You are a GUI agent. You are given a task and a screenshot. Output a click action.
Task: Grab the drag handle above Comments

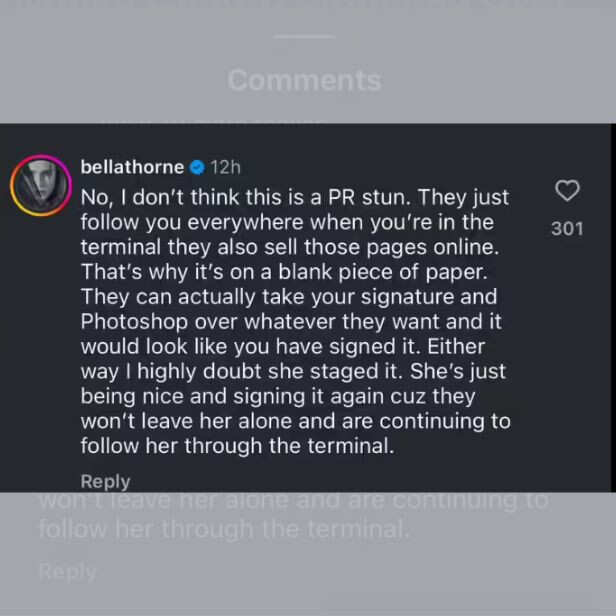pyautogui.click(x=304, y=37)
